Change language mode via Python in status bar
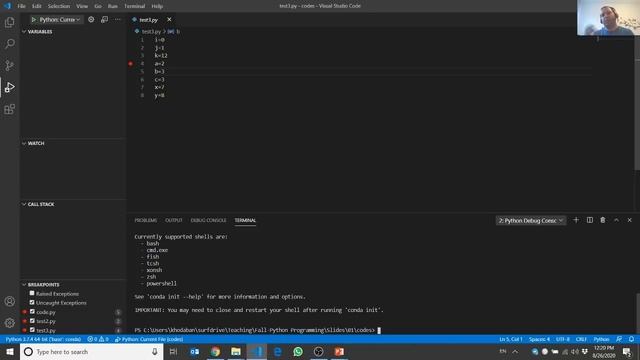The image size is (640, 360). (601, 339)
